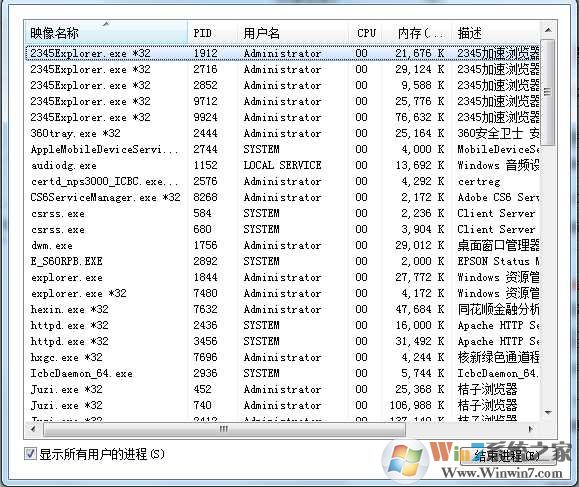Select the 360tray.exe *32 process
This screenshot has height=487, width=579.
(x=282, y=133)
